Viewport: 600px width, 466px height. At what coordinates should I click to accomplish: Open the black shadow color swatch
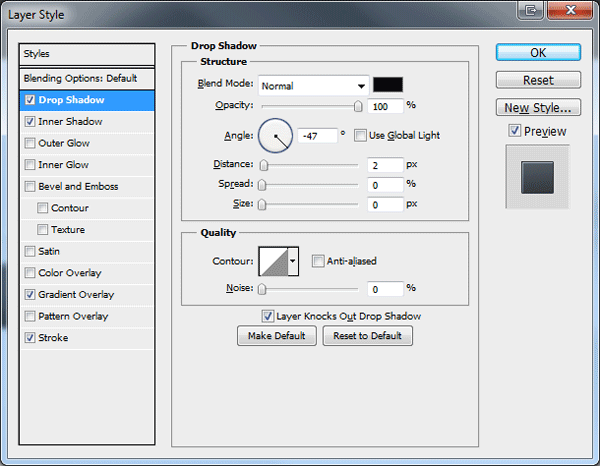tap(388, 85)
